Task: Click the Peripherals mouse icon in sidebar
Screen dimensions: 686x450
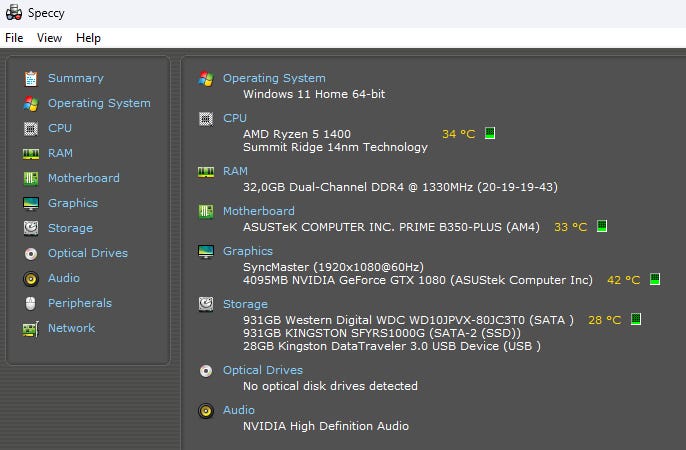Action: pyautogui.click(x=31, y=303)
